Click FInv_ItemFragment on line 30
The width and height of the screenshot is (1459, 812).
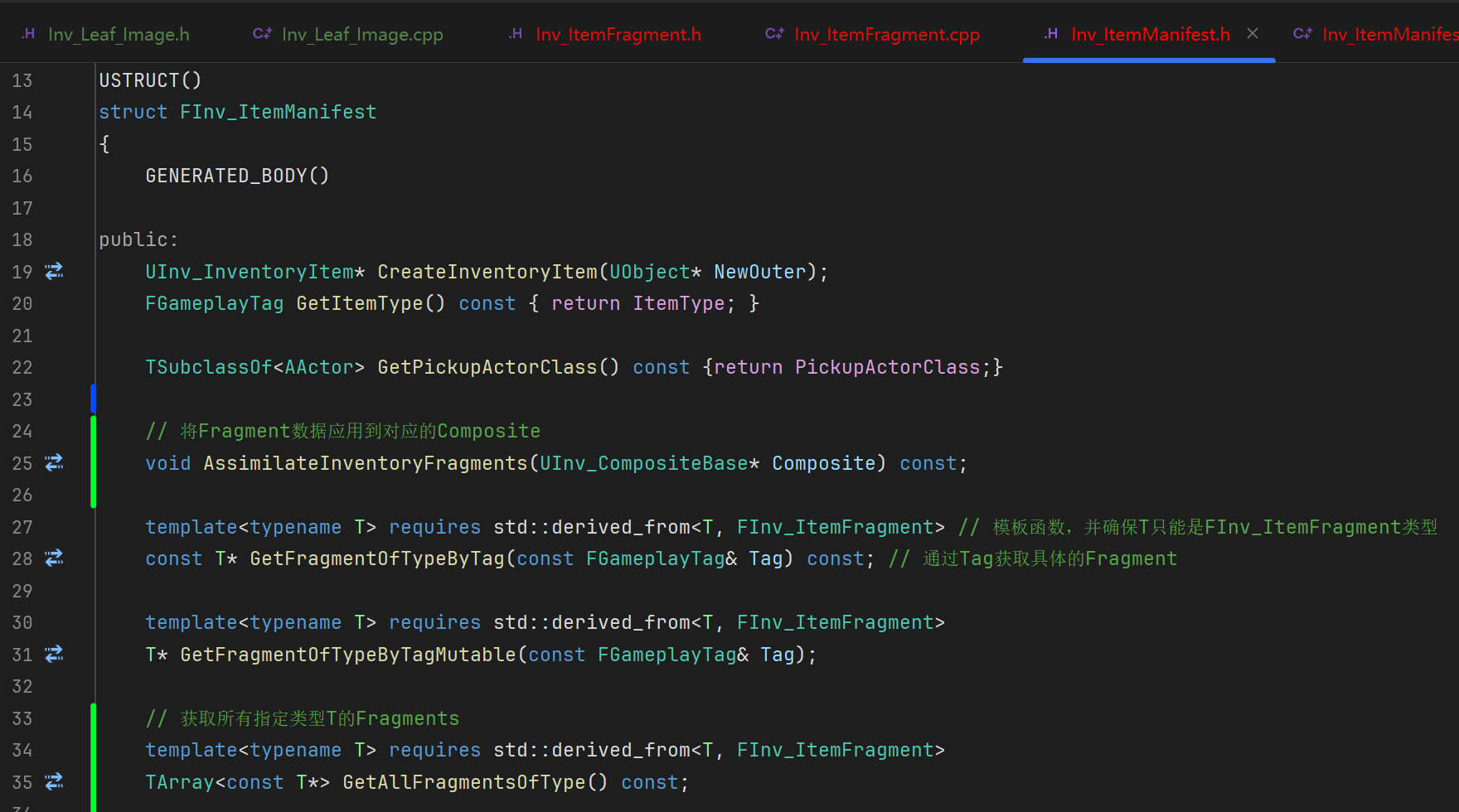tap(836, 622)
